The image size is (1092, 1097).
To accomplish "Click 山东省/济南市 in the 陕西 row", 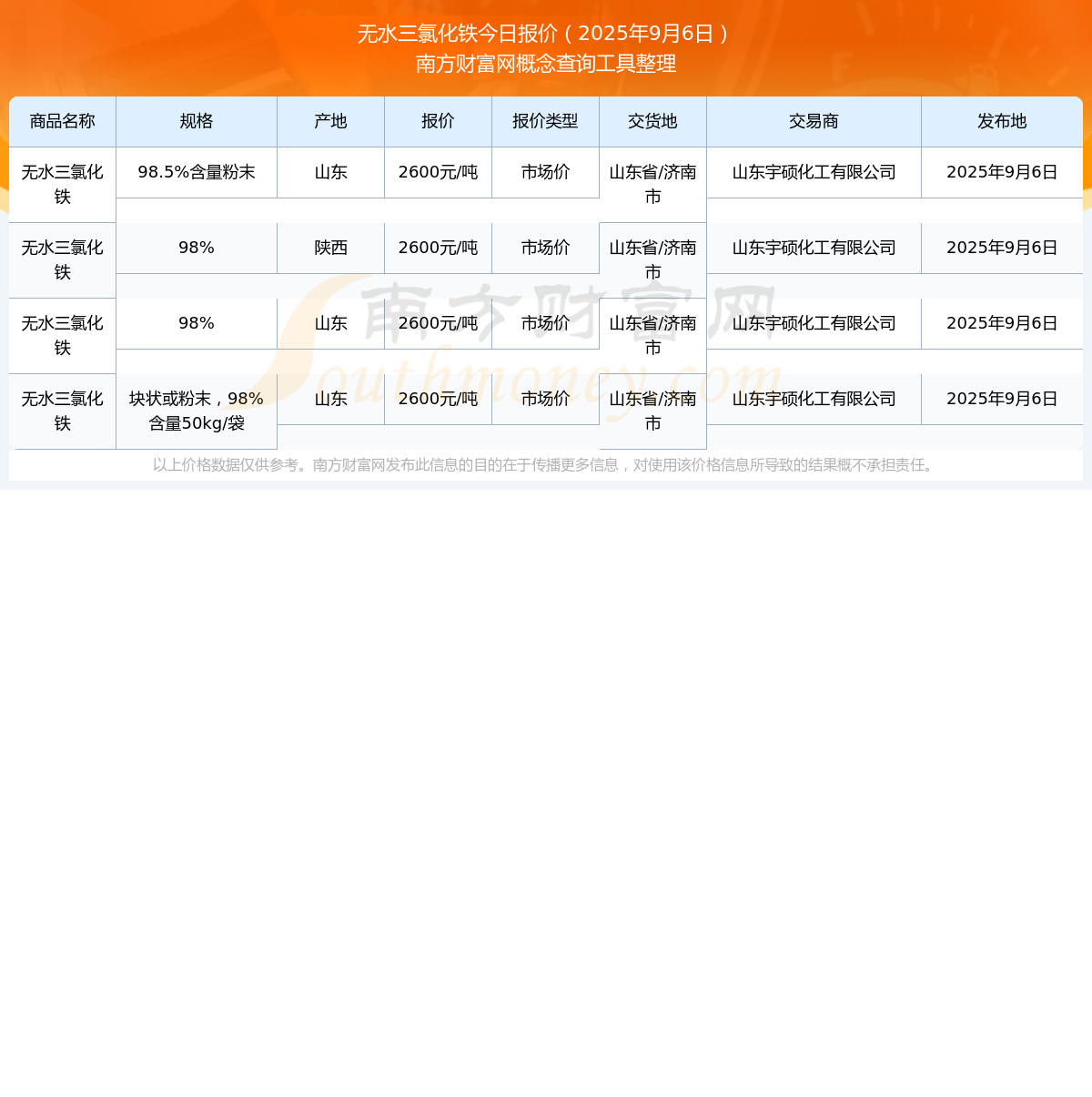I will [x=653, y=260].
